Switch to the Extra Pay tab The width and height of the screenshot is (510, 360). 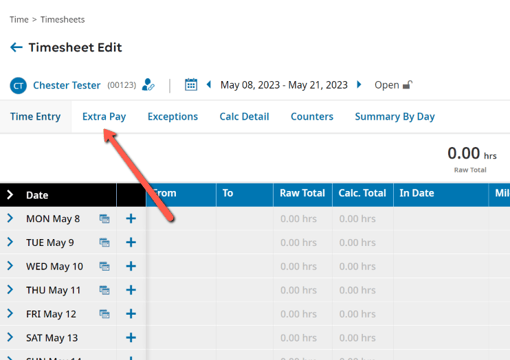pos(104,117)
